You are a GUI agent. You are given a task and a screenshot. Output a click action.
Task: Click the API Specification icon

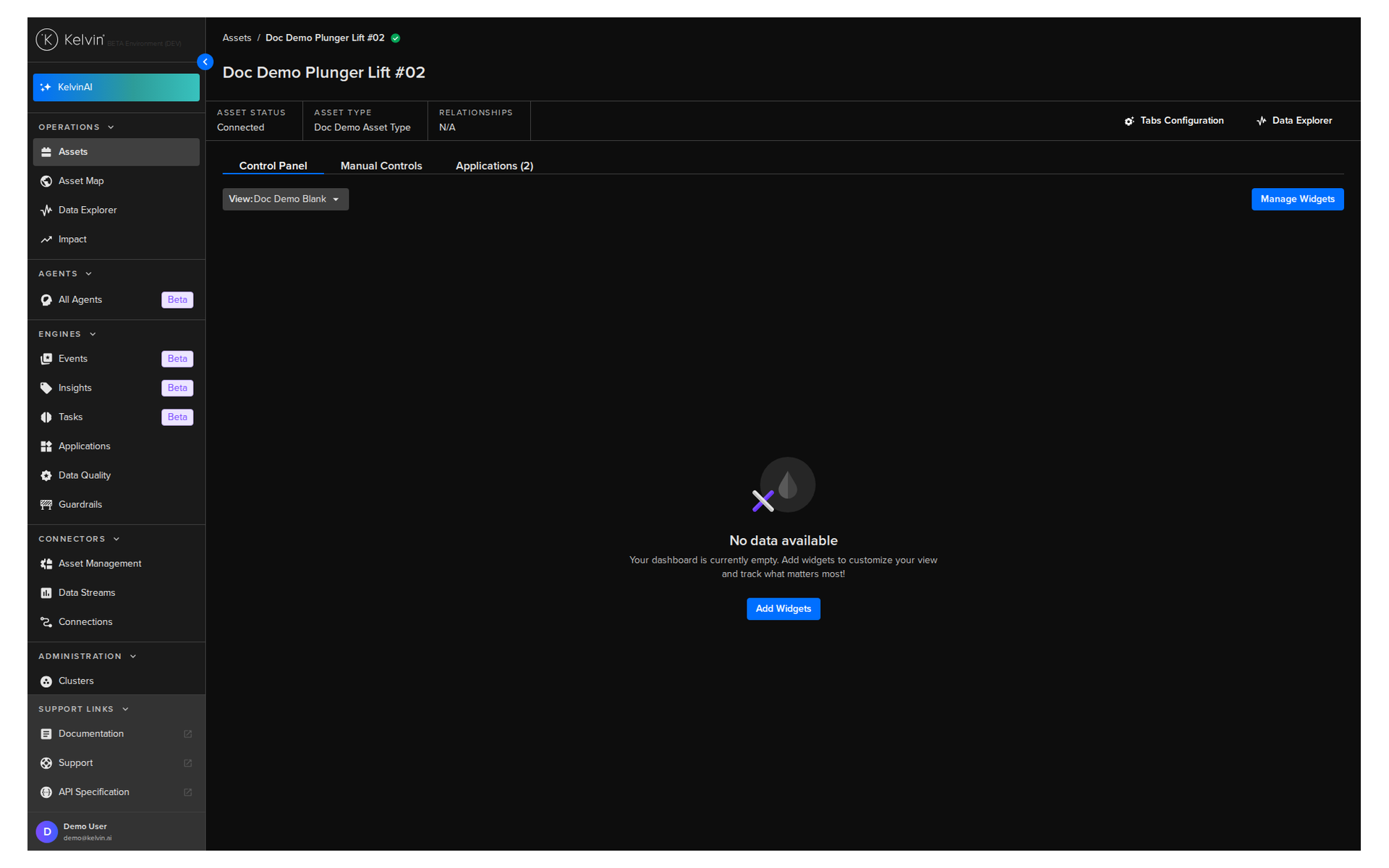tap(46, 792)
